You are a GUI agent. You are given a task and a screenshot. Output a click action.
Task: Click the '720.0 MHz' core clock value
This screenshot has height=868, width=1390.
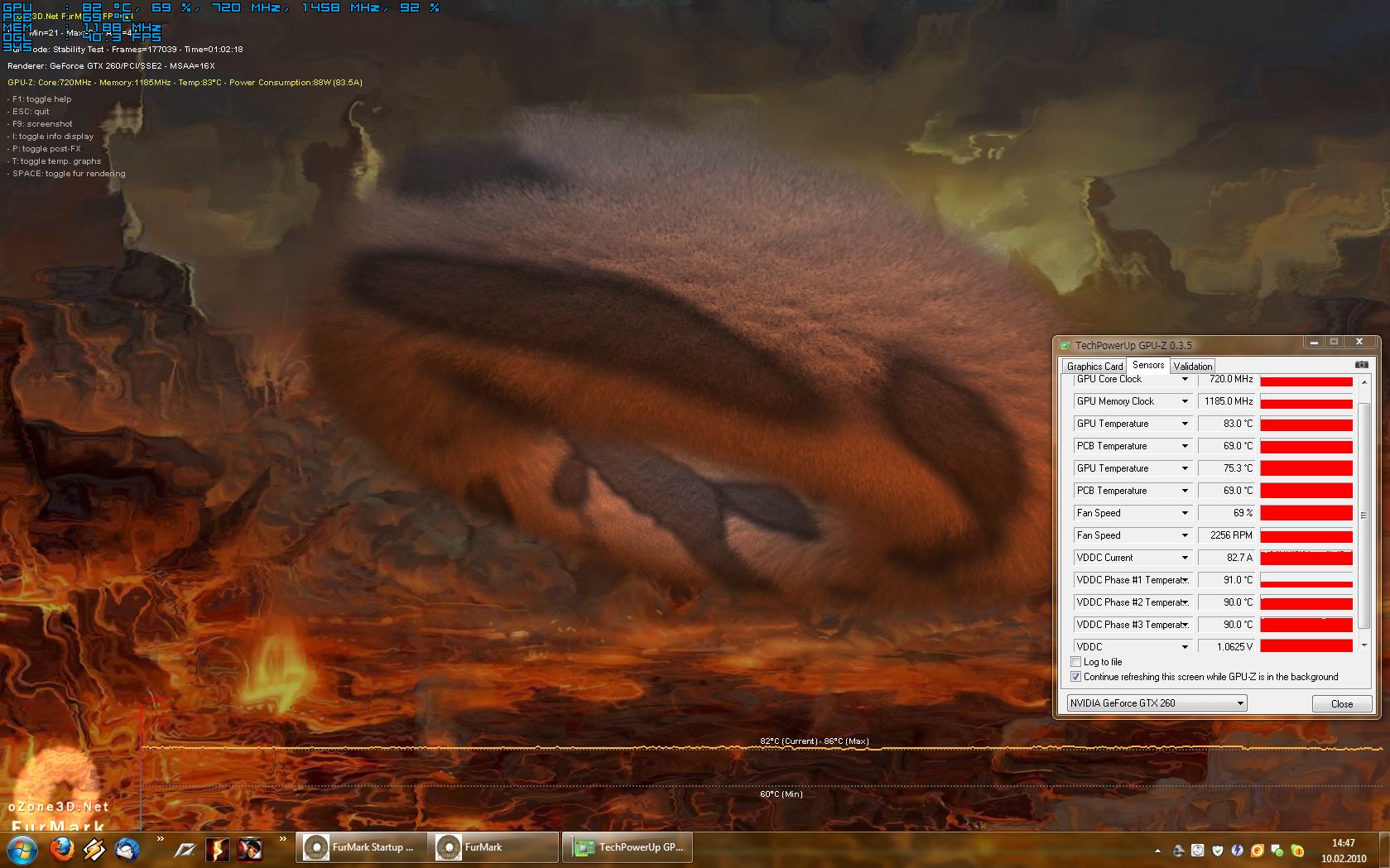point(1230,379)
